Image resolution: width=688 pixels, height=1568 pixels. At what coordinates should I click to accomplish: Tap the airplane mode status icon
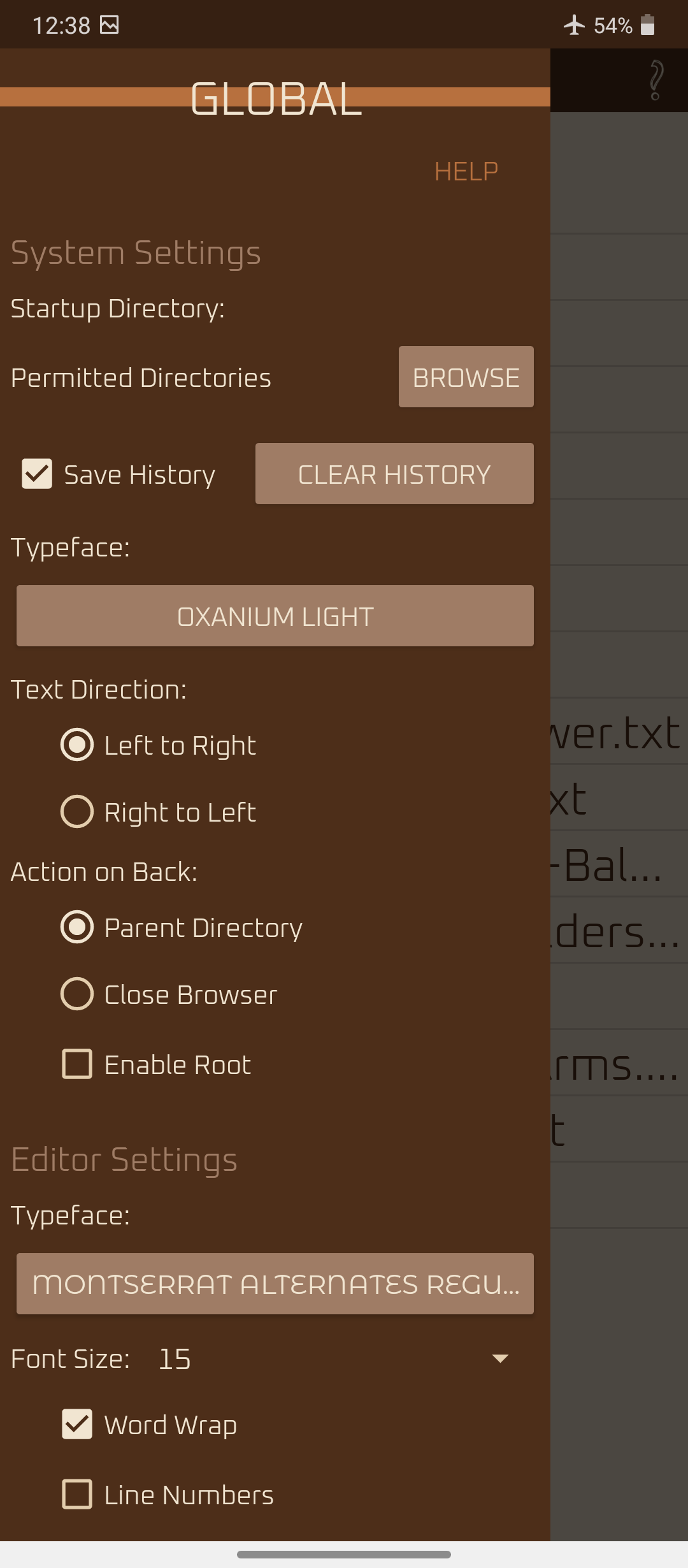[574, 25]
